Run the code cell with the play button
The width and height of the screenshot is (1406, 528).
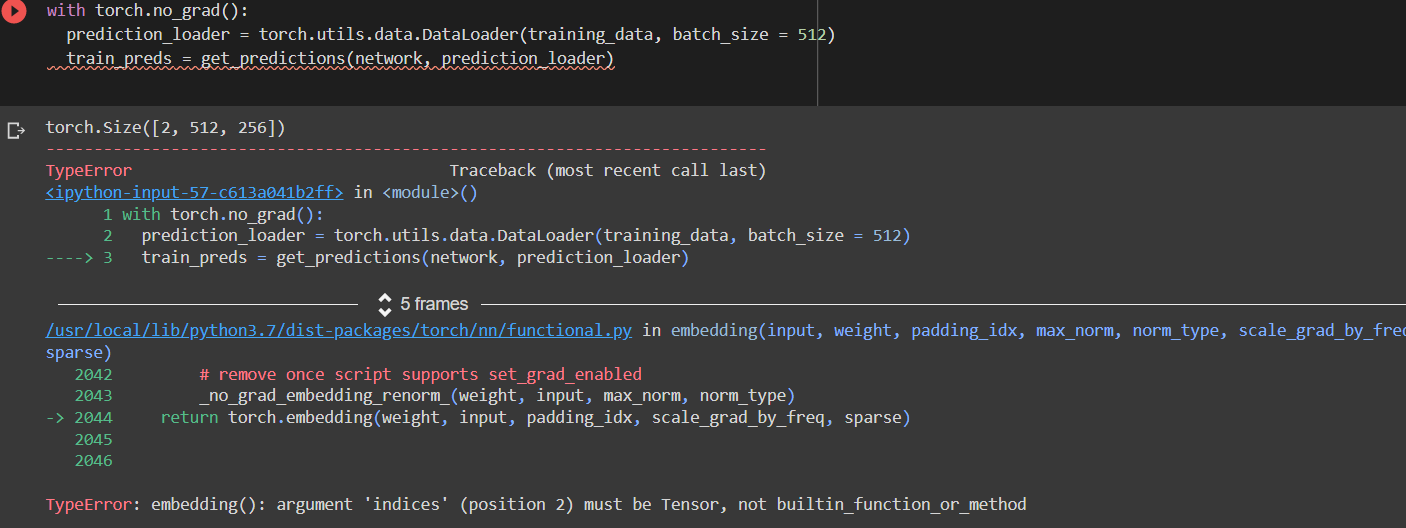(14, 10)
